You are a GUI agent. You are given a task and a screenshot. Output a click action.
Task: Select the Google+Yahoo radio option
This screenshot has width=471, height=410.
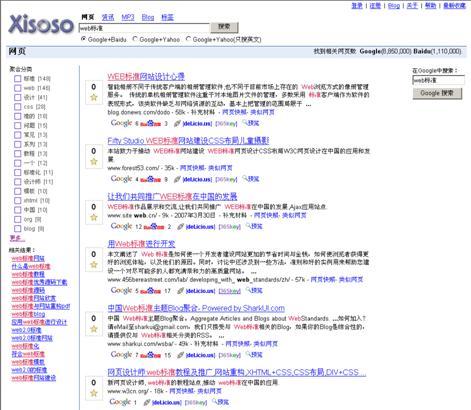(x=135, y=39)
